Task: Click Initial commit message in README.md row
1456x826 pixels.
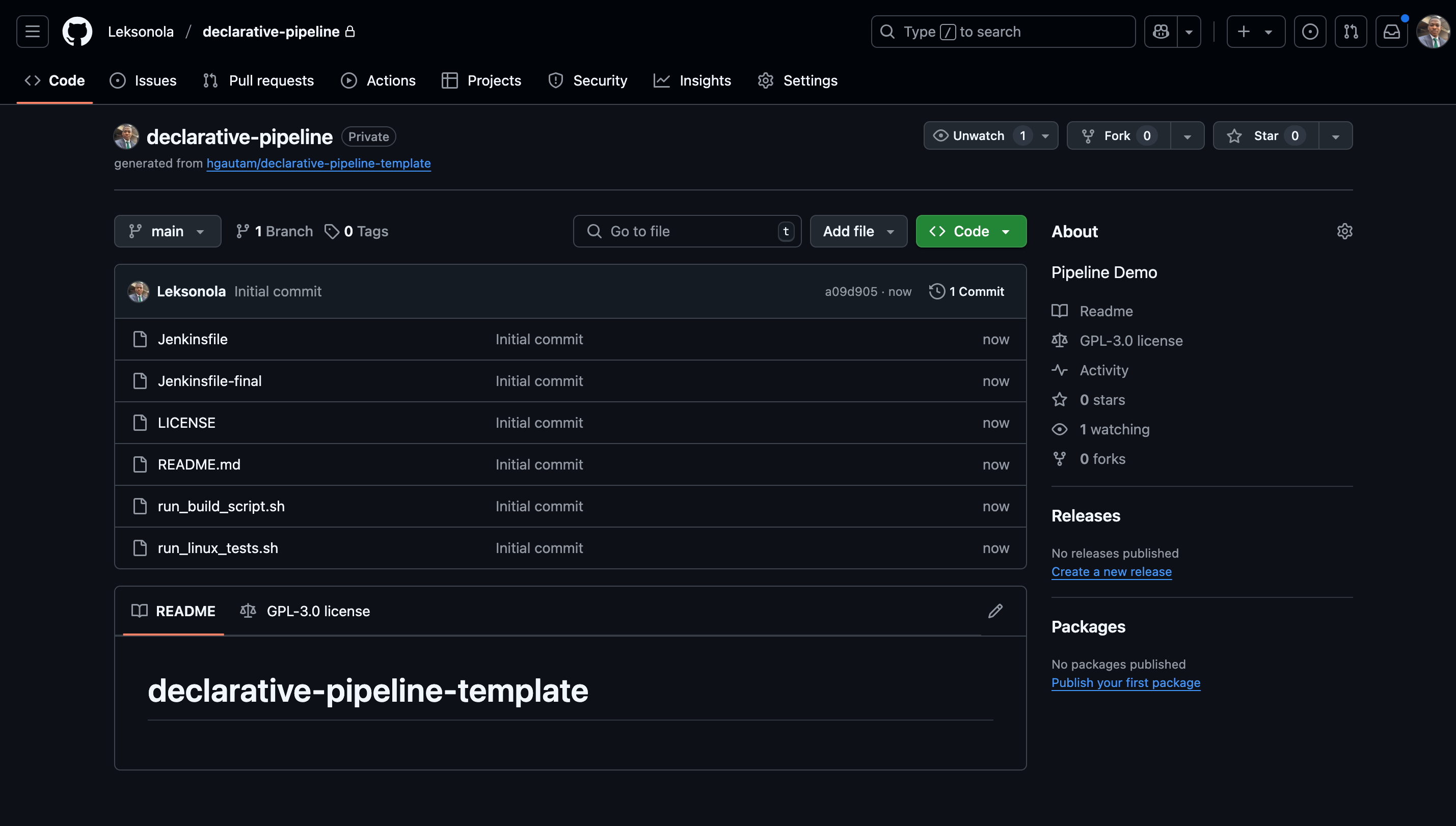Action: tap(539, 464)
